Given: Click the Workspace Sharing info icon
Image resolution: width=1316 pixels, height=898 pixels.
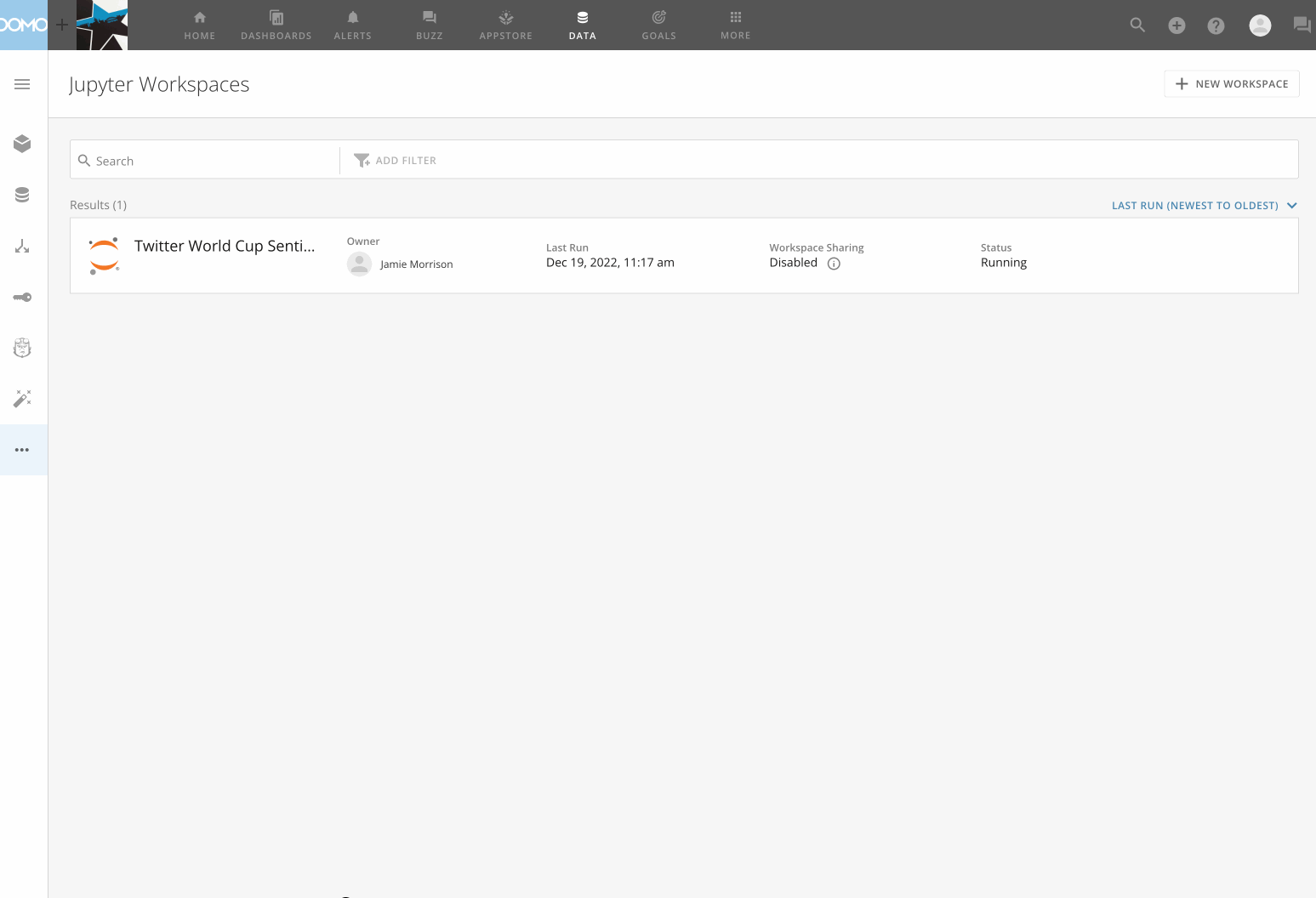Looking at the screenshot, I should [834, 264].
